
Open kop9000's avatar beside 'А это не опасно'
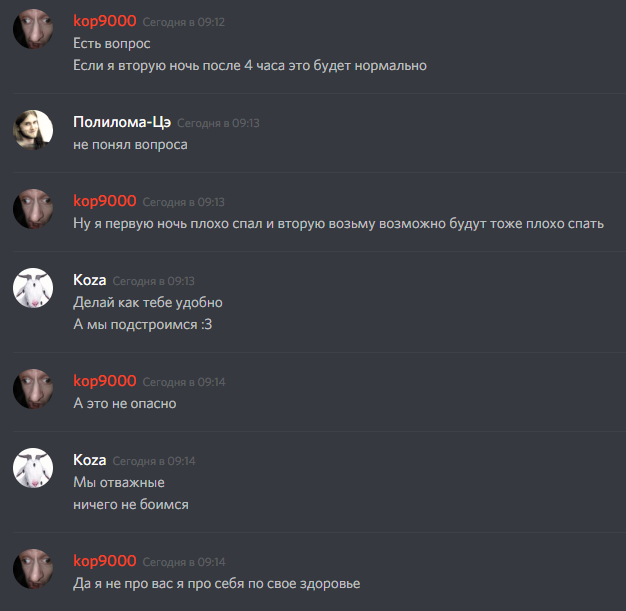[x=33, y=389]
